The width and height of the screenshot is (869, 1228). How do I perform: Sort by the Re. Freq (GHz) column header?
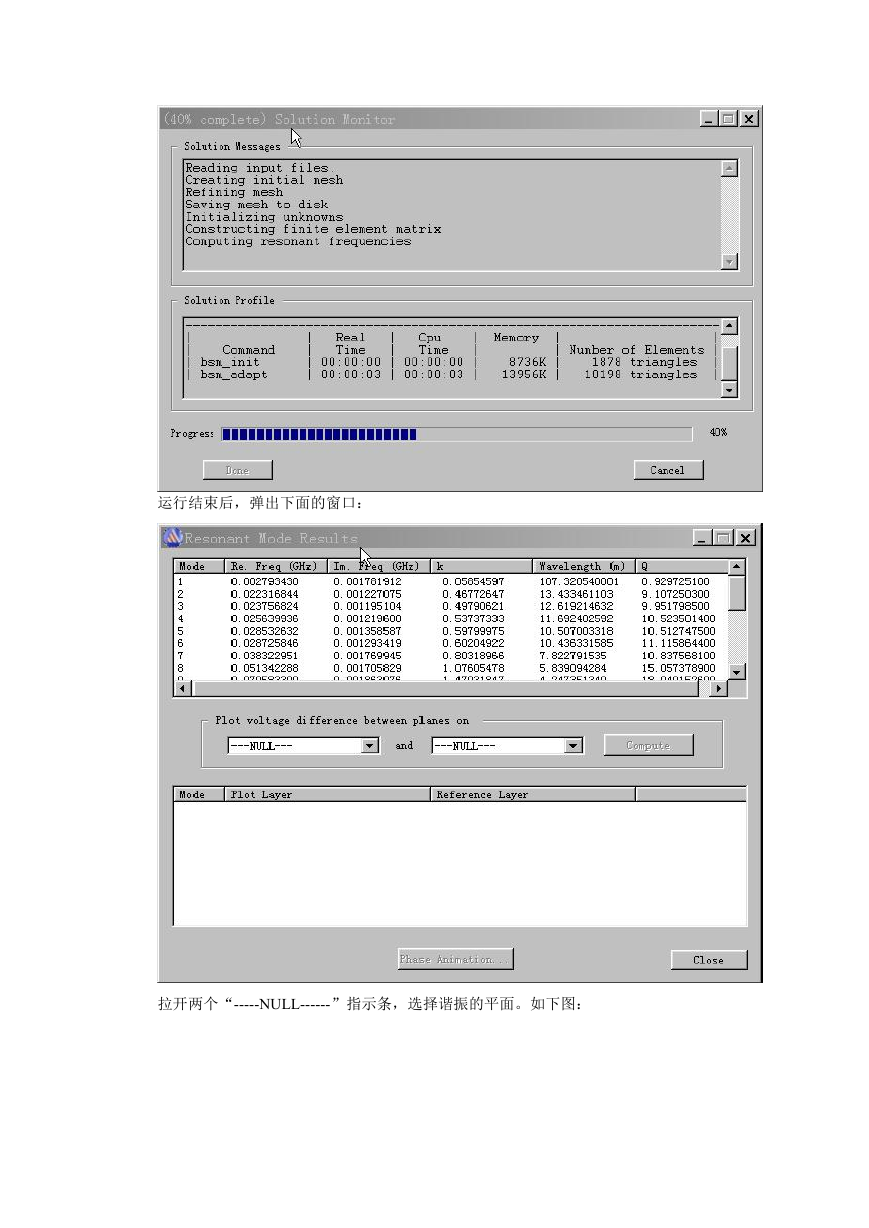277,566
